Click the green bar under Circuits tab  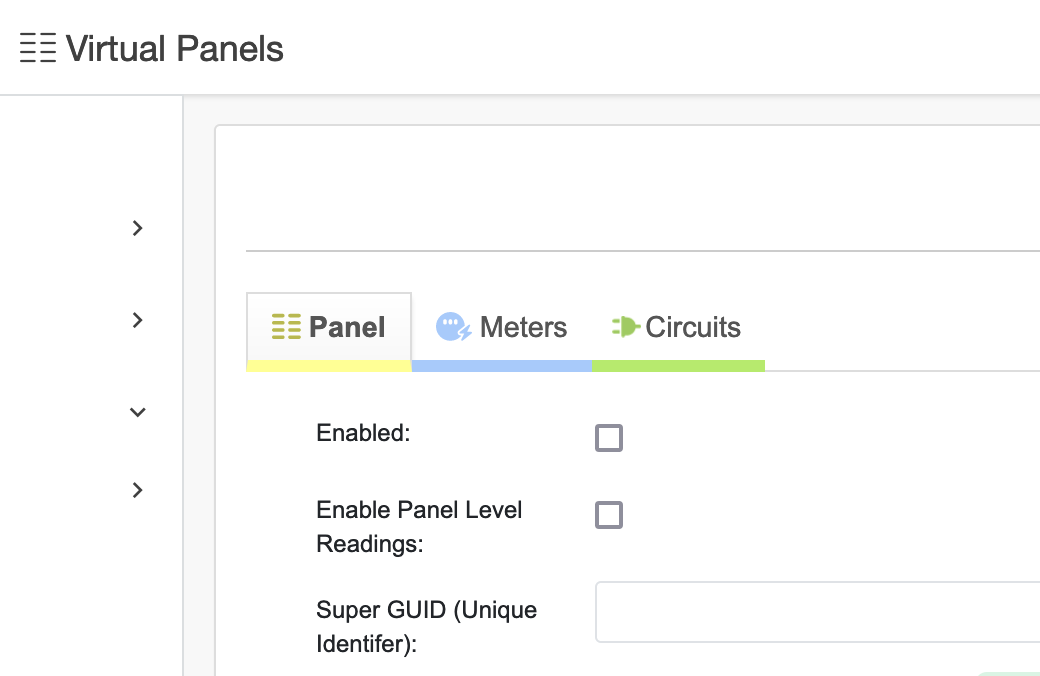(x=678, y=366)
